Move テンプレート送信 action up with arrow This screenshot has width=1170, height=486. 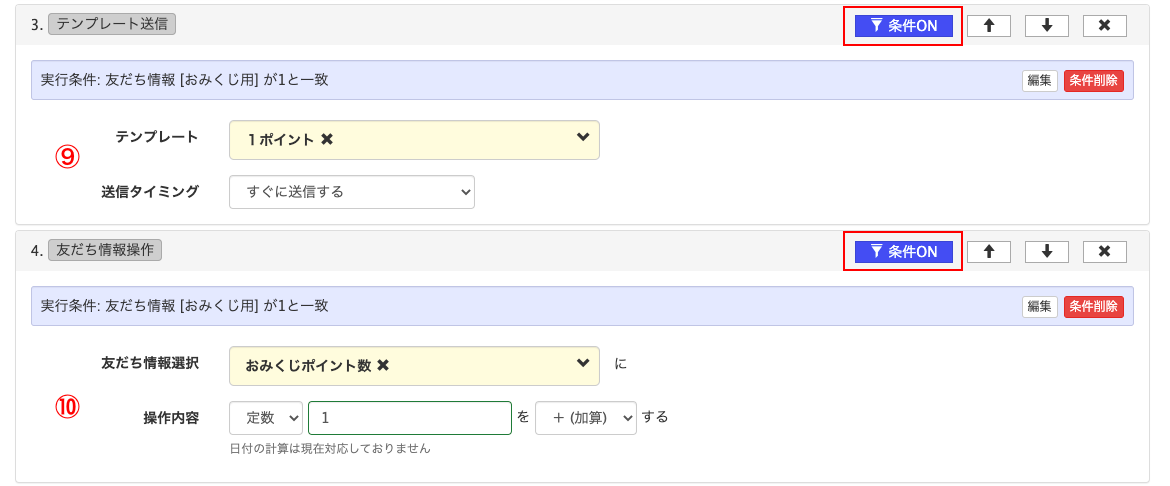[x=989, y=26]
